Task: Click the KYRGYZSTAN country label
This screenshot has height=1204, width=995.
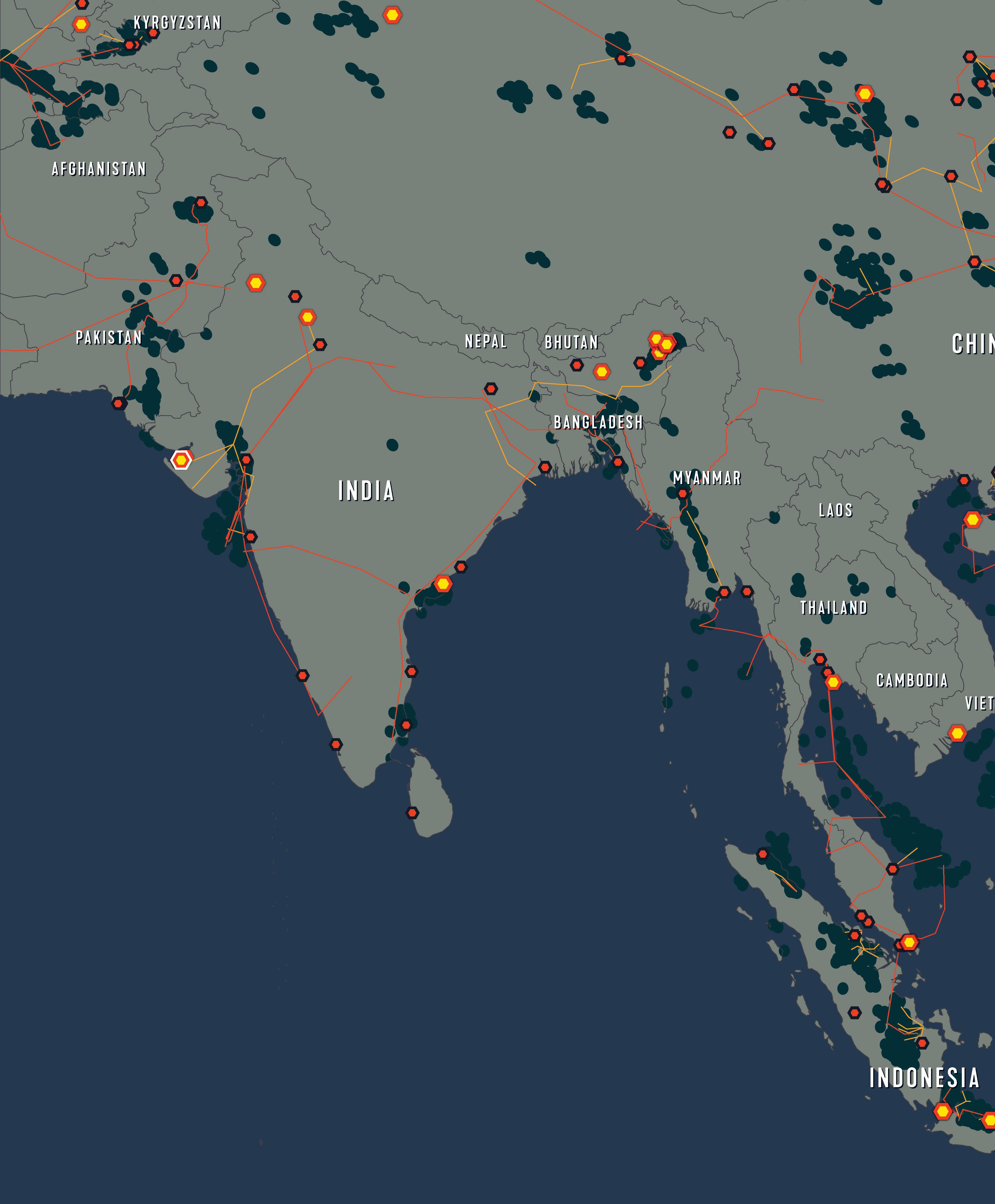Action: (178, 23)
